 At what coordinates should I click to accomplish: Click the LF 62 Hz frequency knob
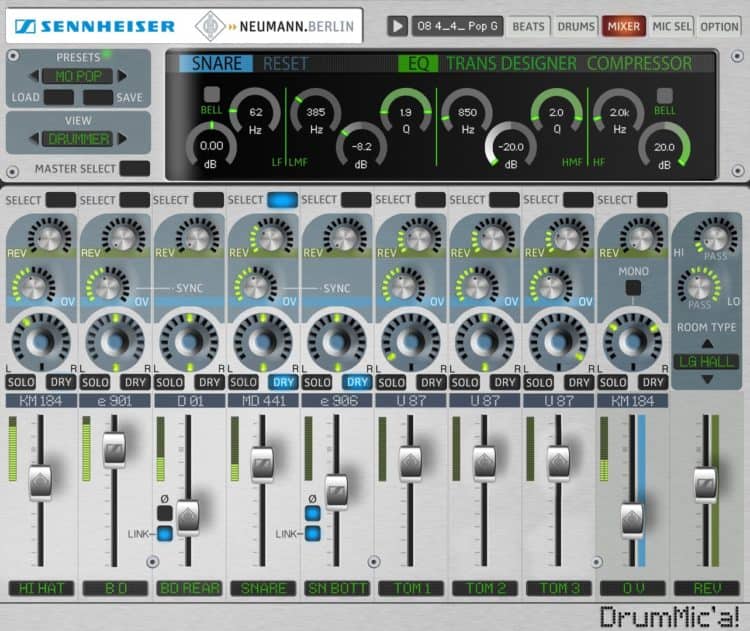pyautogui.click(x=255, y=112)
